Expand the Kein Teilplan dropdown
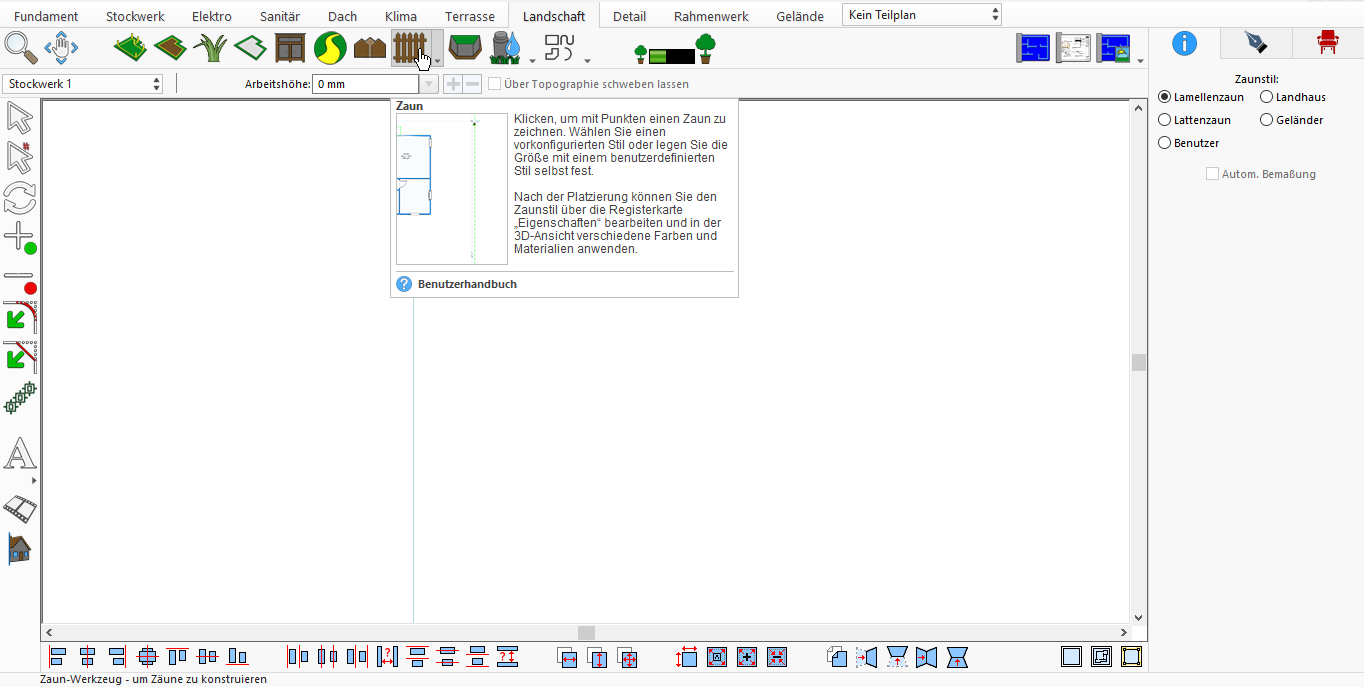This screenshot has height=687, width=1364. click(922, 15)
